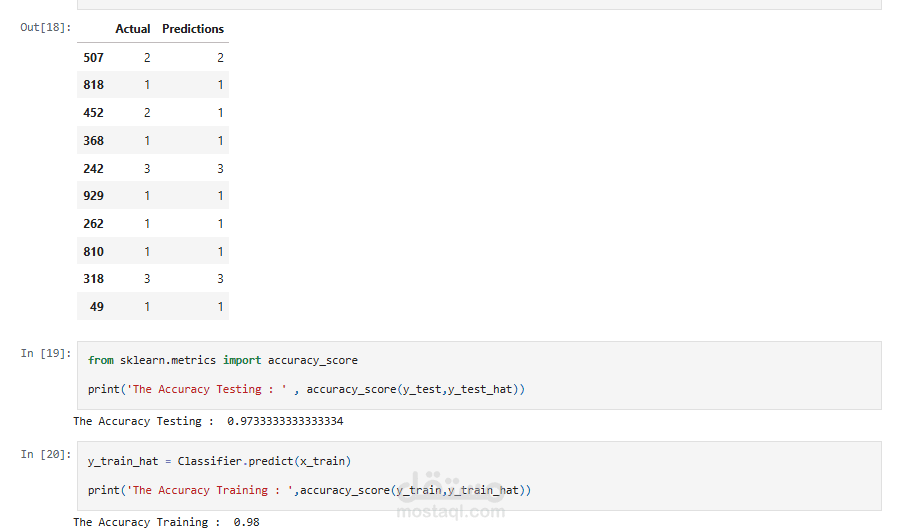Place cursor in the Accuracy Training print statement
Viewport: 902px width, 532px height.
pyautogui.click(x=310, y=490)
